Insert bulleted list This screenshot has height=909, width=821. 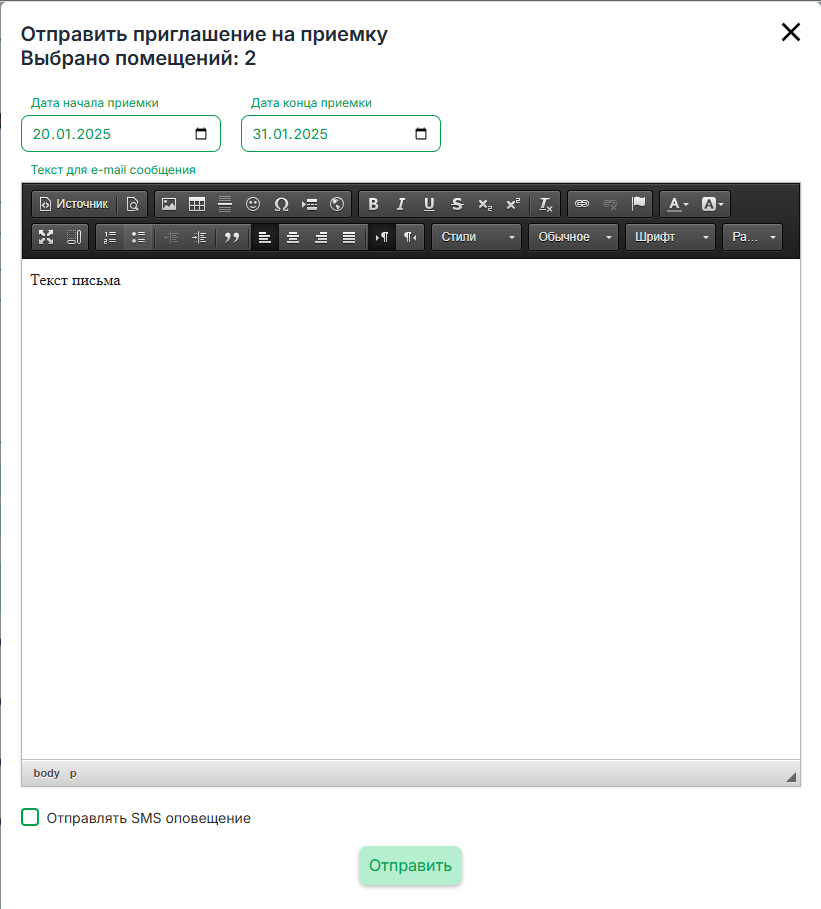pos(138,237)
